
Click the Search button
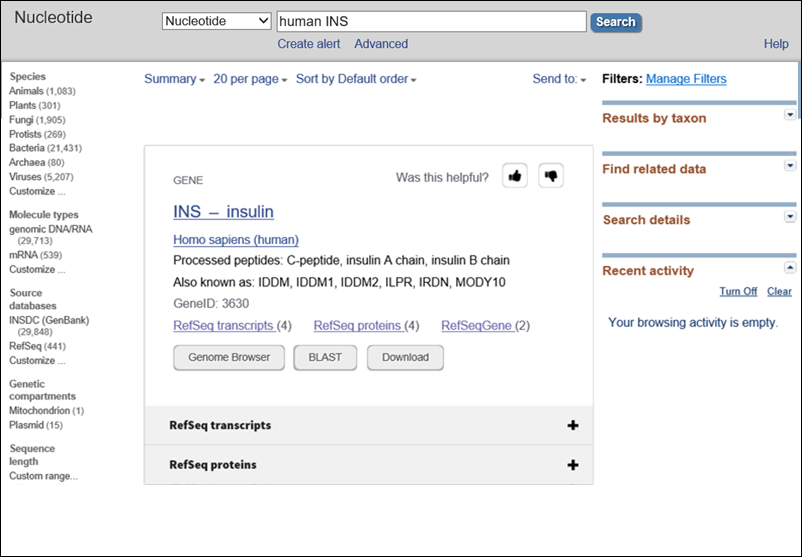[x=616, y=22]
